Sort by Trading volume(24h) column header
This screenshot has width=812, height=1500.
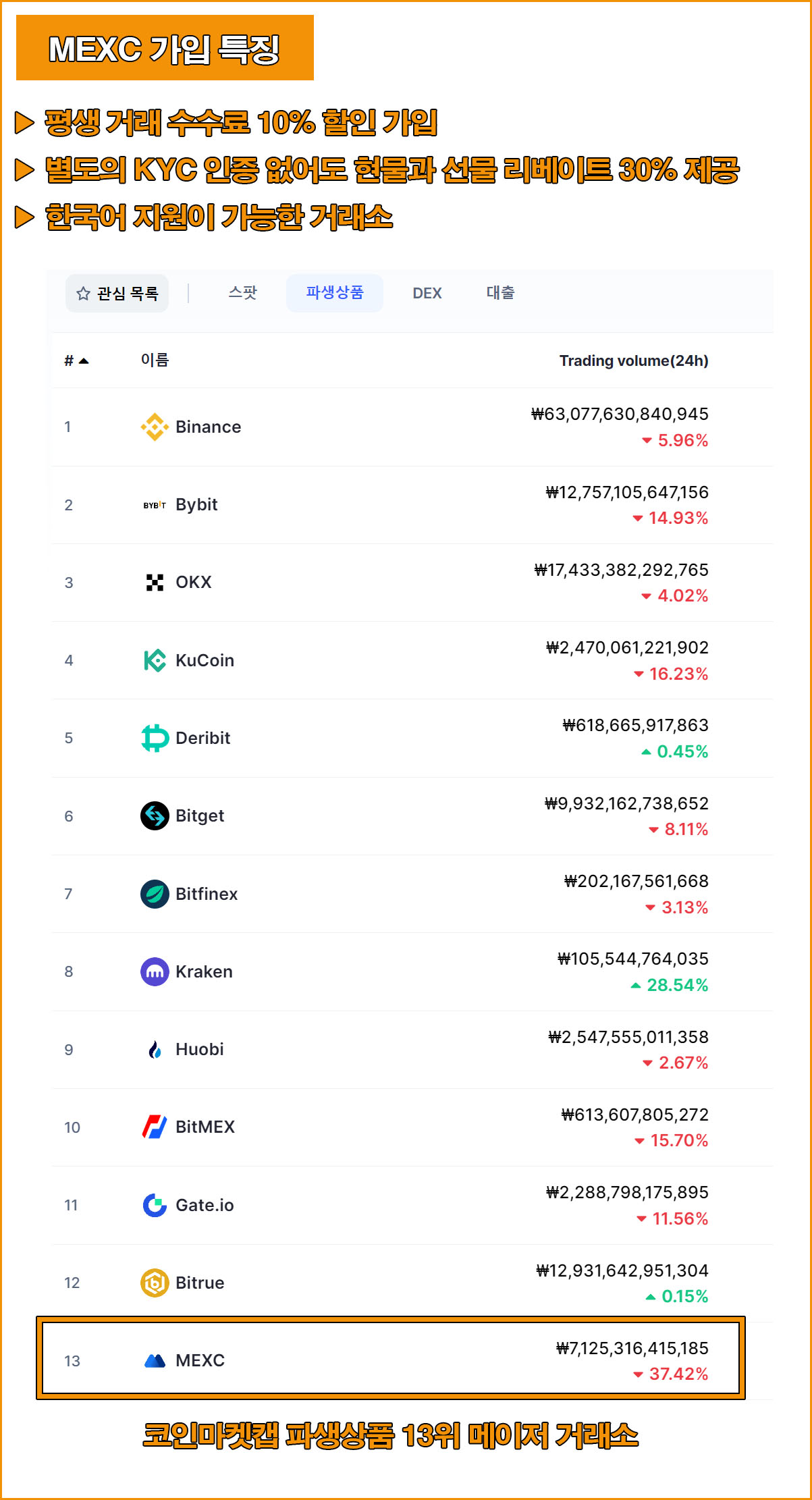(634, 360)
